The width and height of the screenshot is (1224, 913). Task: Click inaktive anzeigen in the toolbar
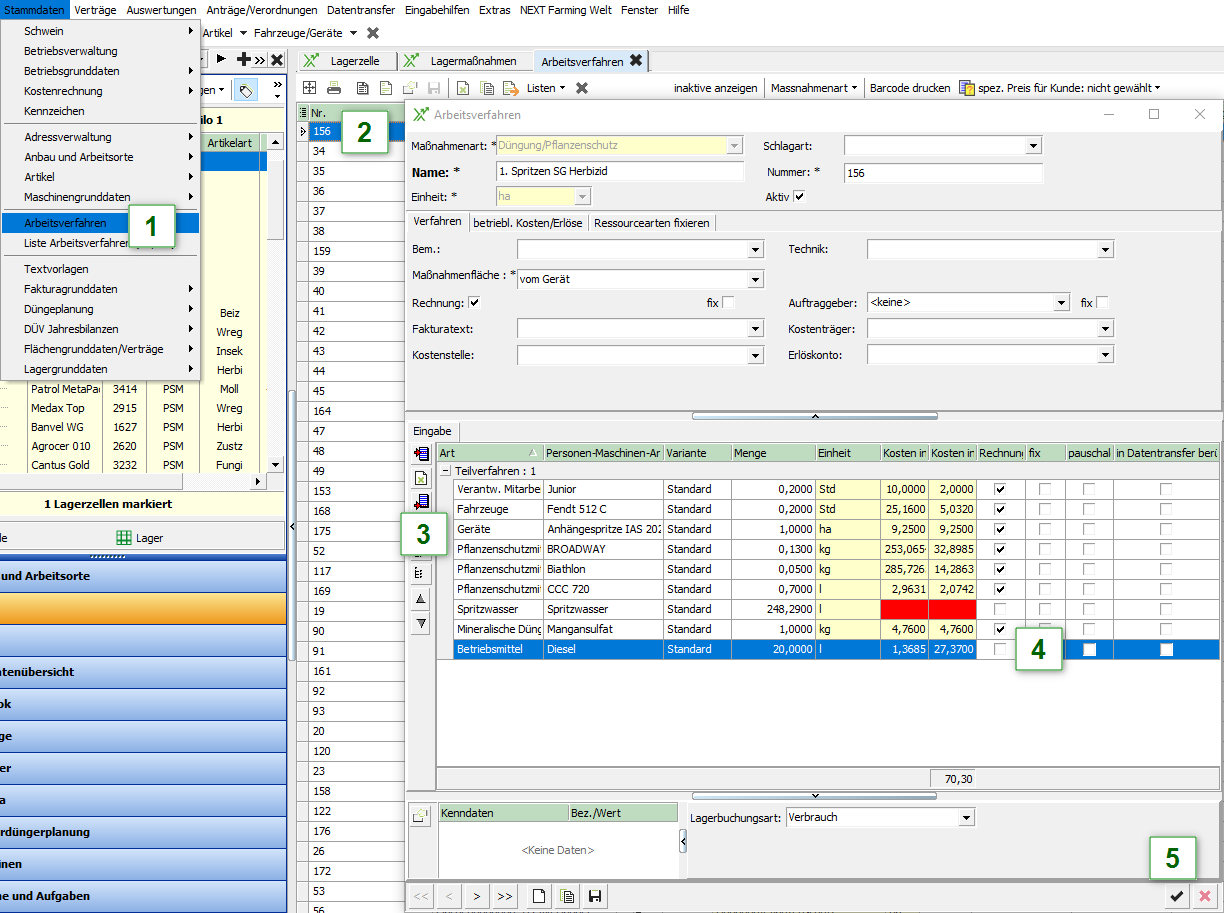(715, 88)
